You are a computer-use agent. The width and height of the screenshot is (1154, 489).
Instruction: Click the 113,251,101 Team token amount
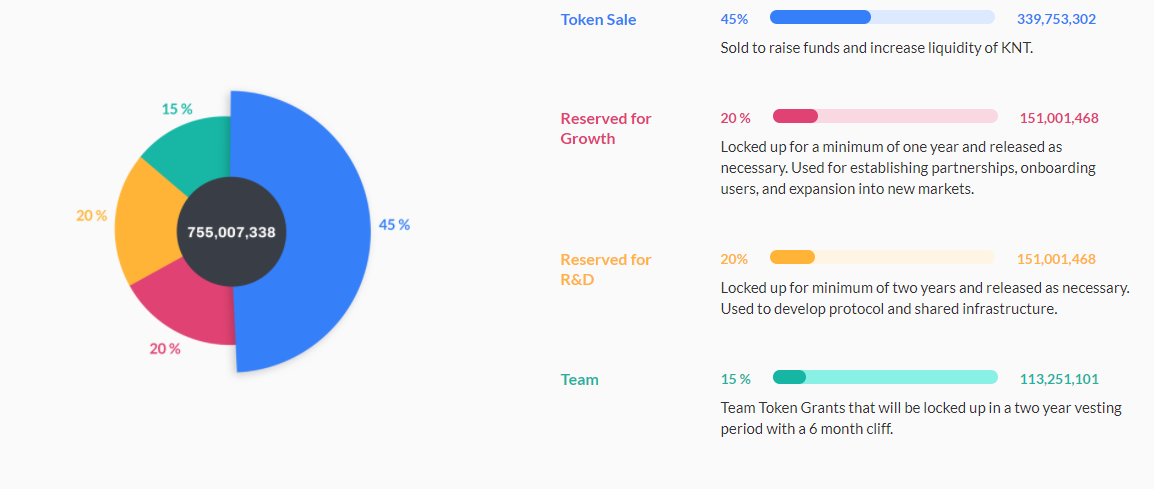[1059, 379]
